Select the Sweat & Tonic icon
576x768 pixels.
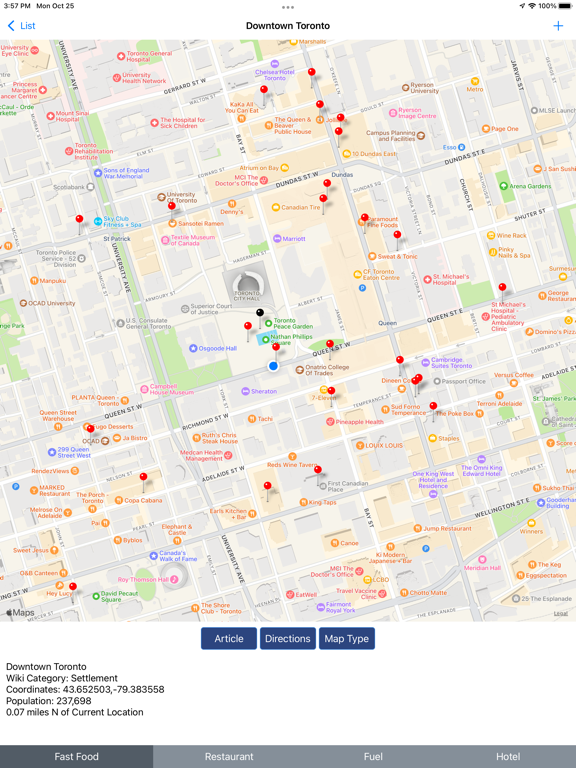[x=372, y=256]
